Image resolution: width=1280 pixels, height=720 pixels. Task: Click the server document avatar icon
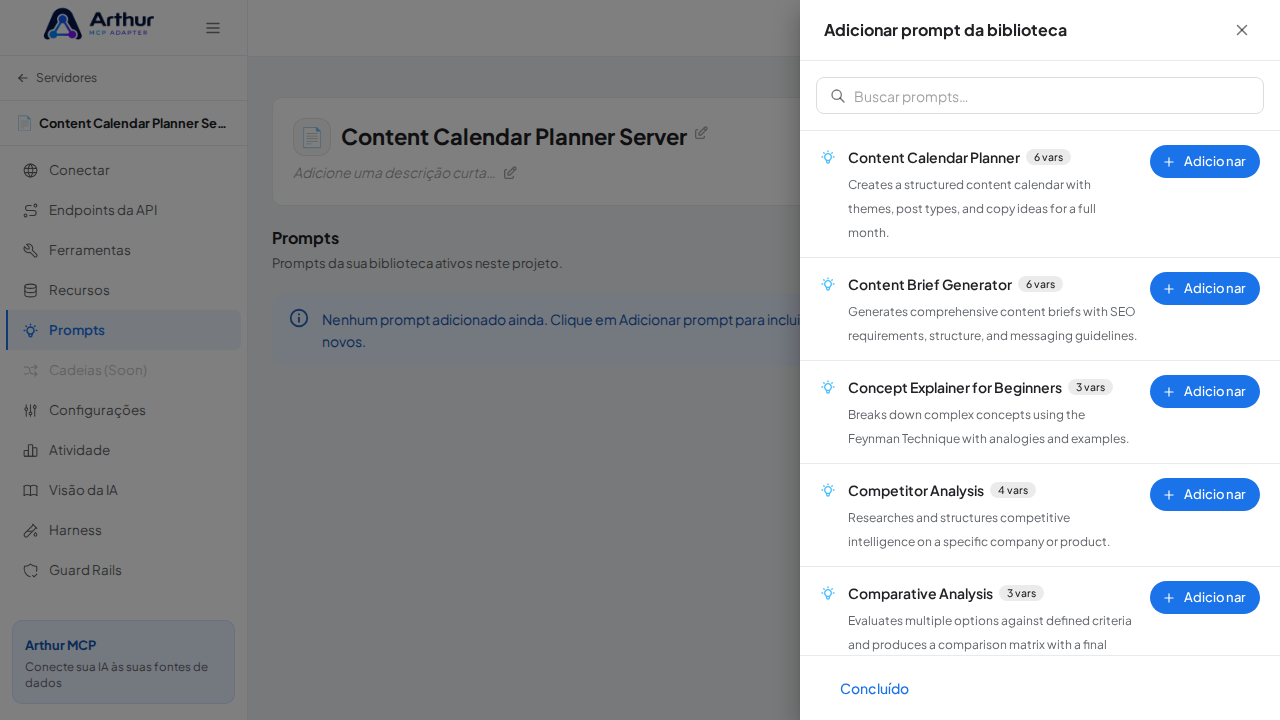pyautogui.click(x=312, y=137)
